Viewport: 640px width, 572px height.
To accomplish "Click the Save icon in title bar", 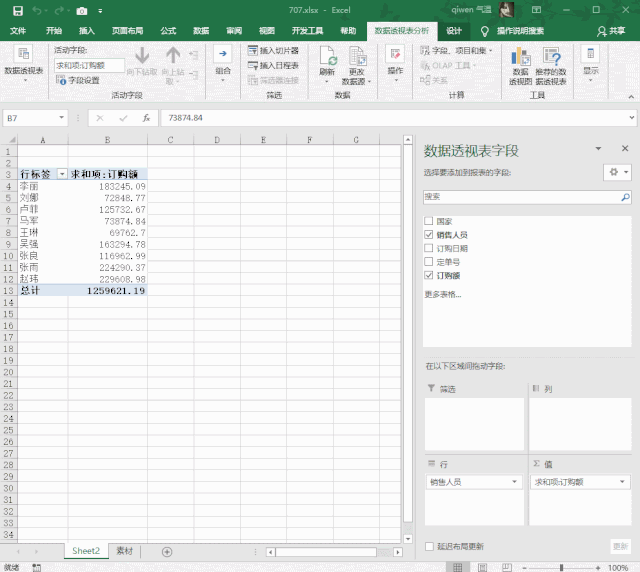I will coord(18,11).
